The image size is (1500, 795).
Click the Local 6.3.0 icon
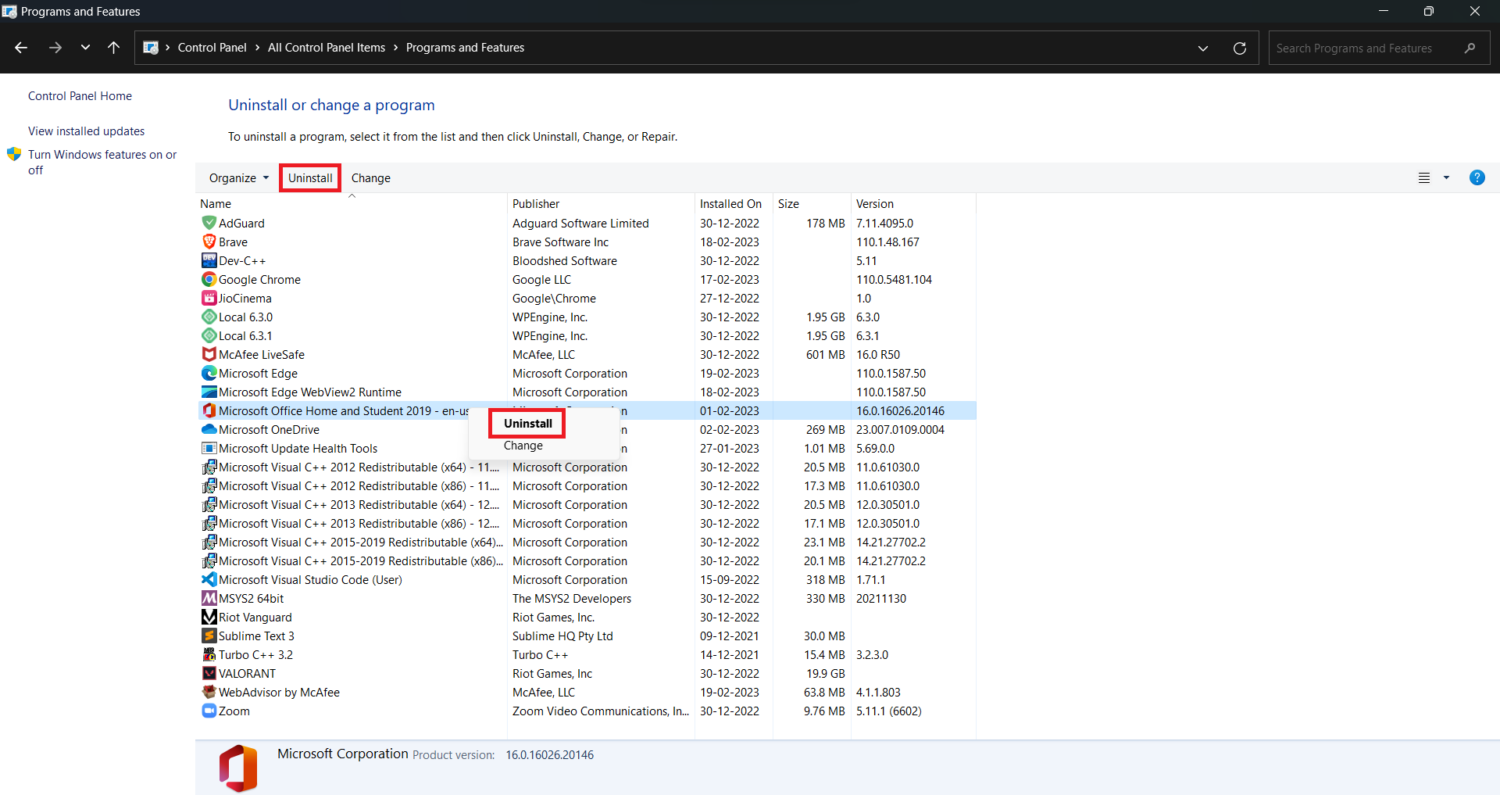pyautogui.click(x=209, y=317)
